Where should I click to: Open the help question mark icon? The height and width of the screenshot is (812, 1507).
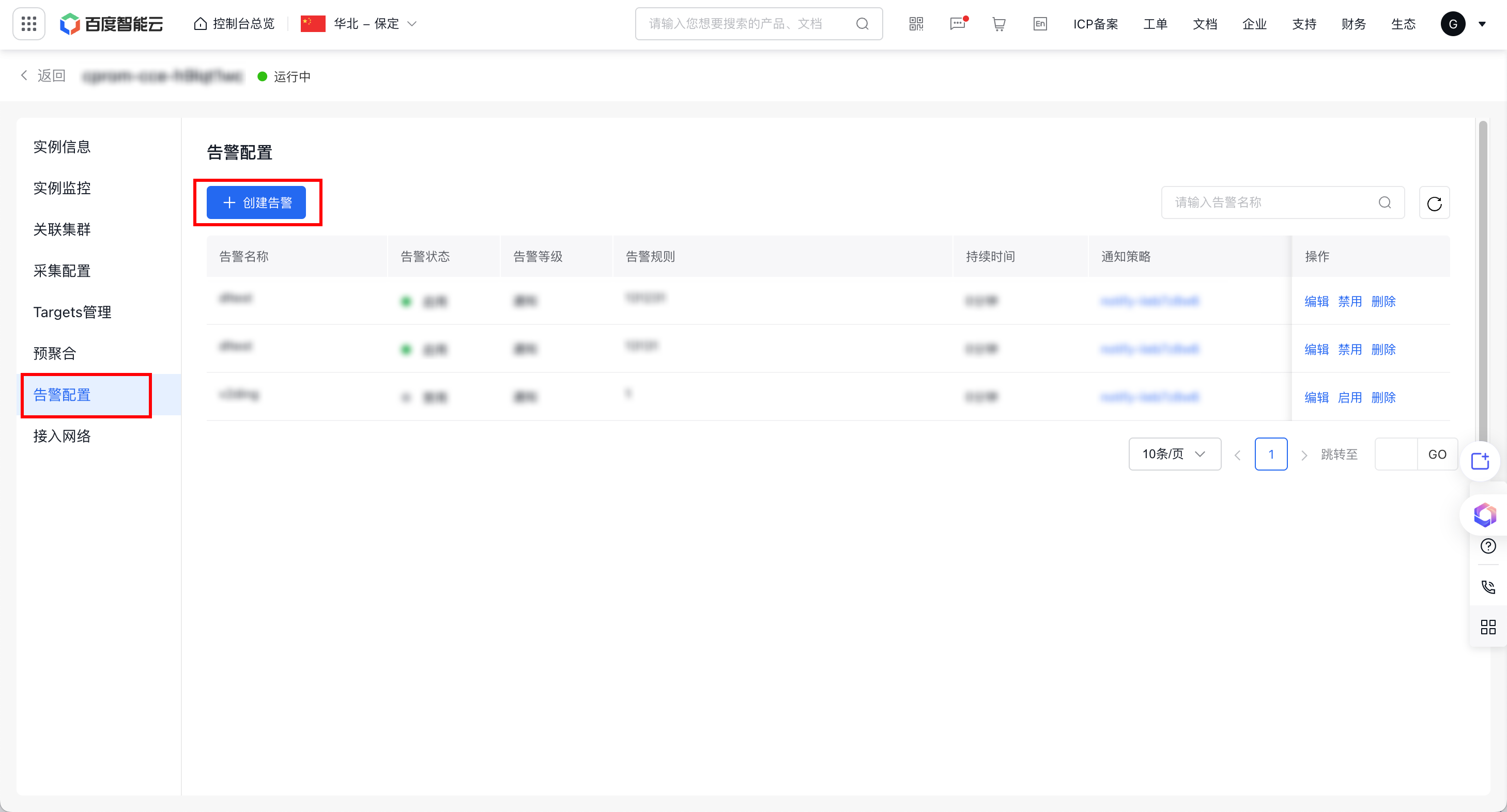pyautogui.click(x=1488, y=546)
